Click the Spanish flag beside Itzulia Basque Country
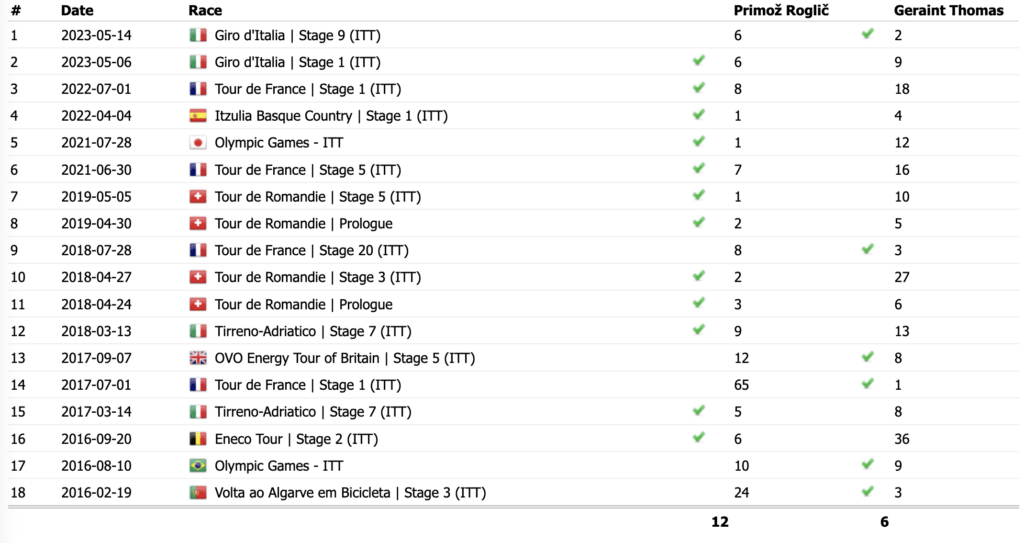The height and width of the screenshot is (543, 1024). point(198,116)
